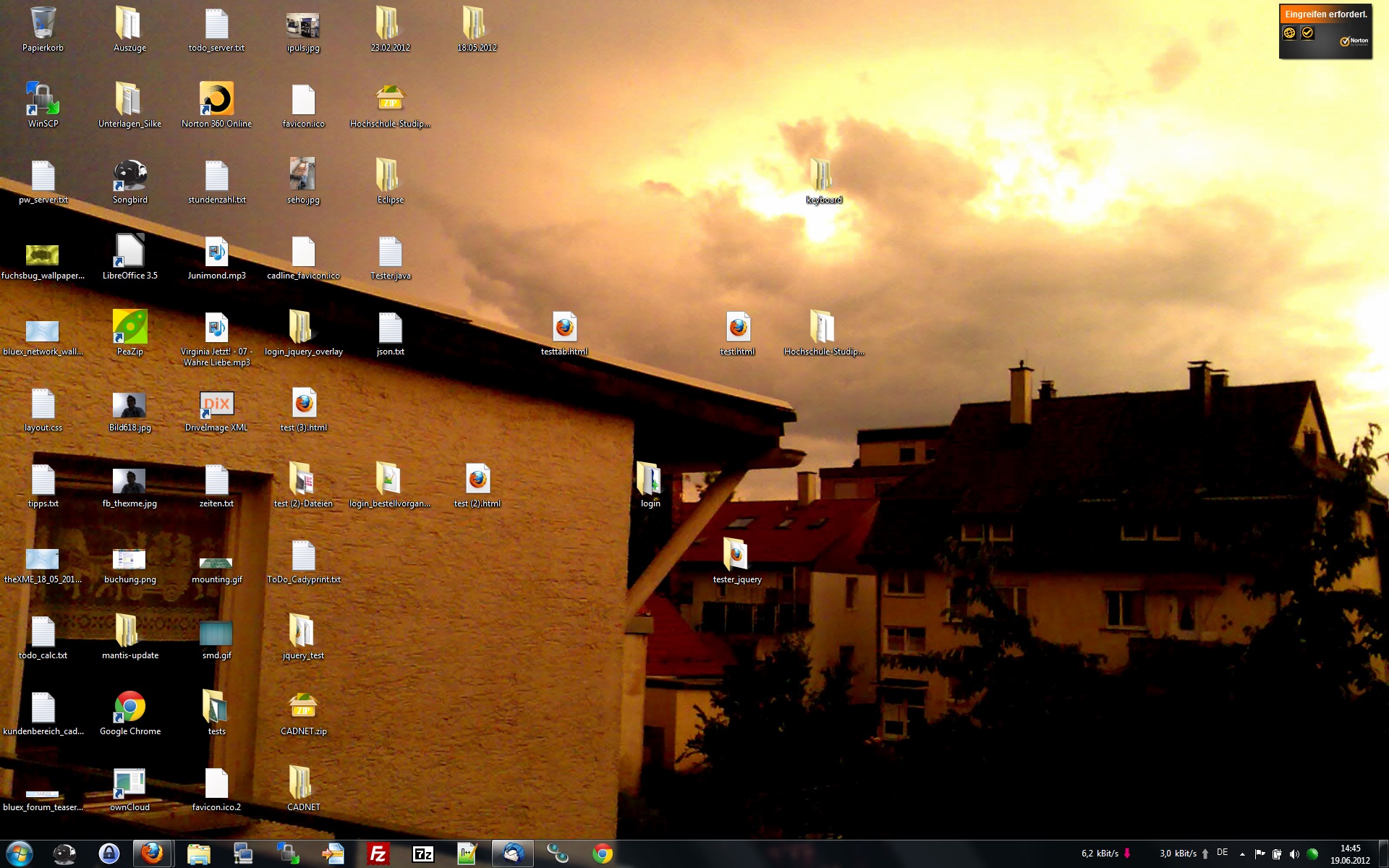The width and height of the screenshot is (1389, 868).
Task: Select the Google Chrome desktop shortcut
Action: 129,709
